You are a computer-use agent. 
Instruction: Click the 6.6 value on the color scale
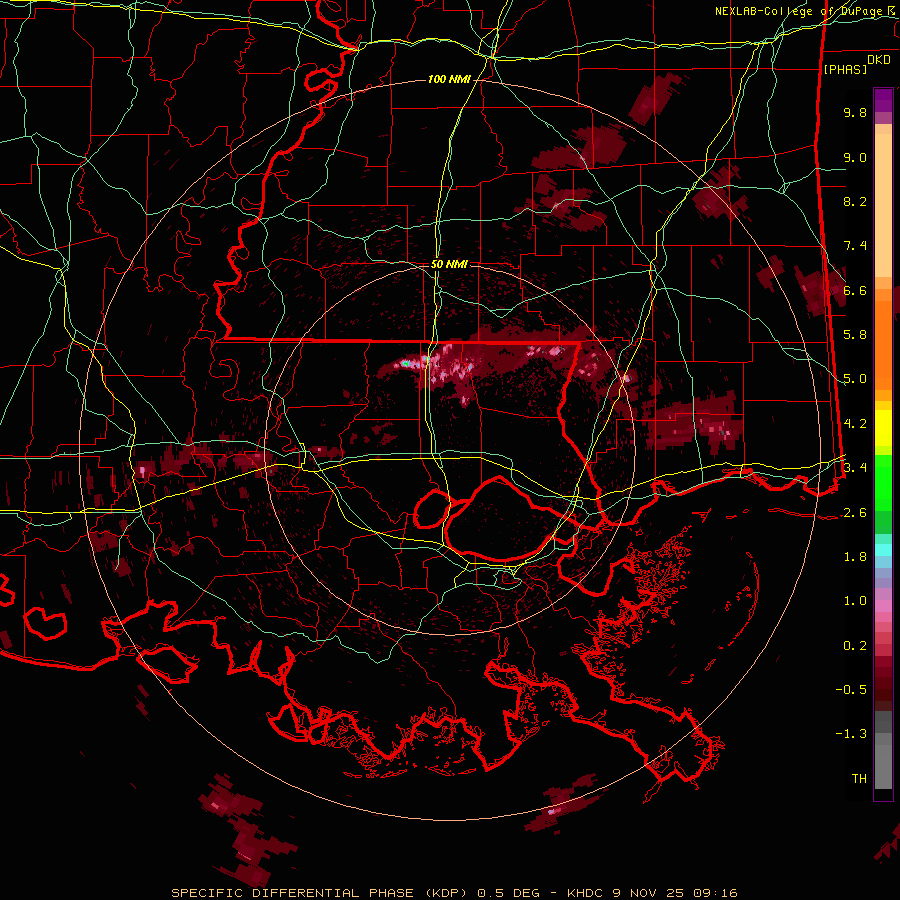click(x=855, y=290)
